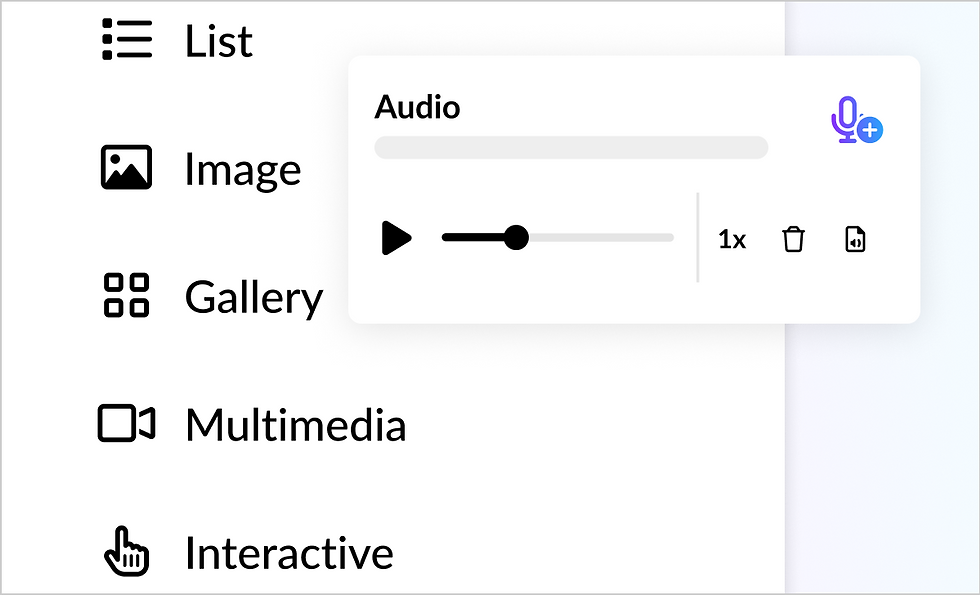This screenshot has width=980, height=595.
Task: Click the Gallery grid icon
Action: [127, 296]
